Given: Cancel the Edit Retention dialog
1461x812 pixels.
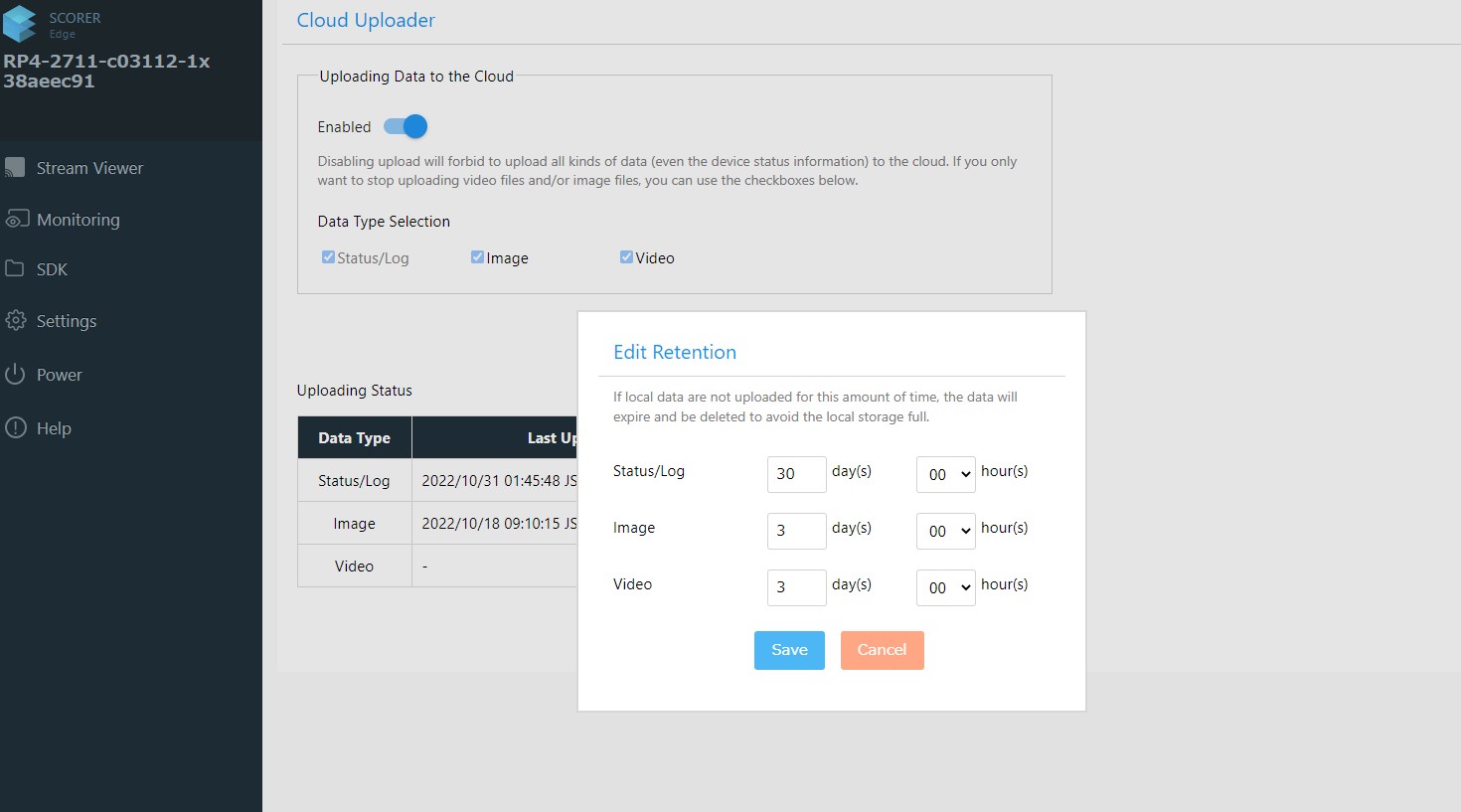Looking at the screenshot, I should point(882,650).
